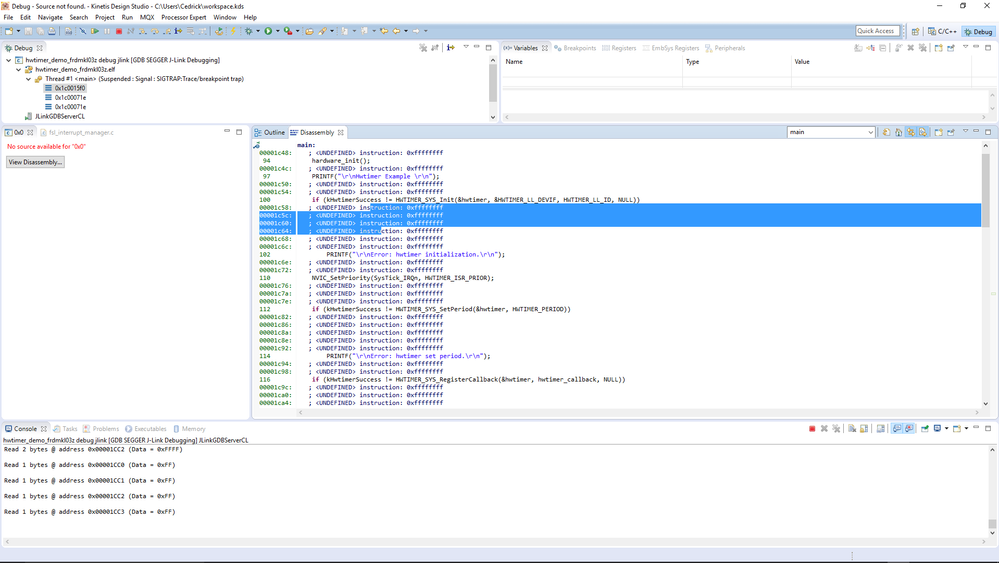Click the green gear Debug launch icon
Viewport: 999px width, 563px height.
248,31
